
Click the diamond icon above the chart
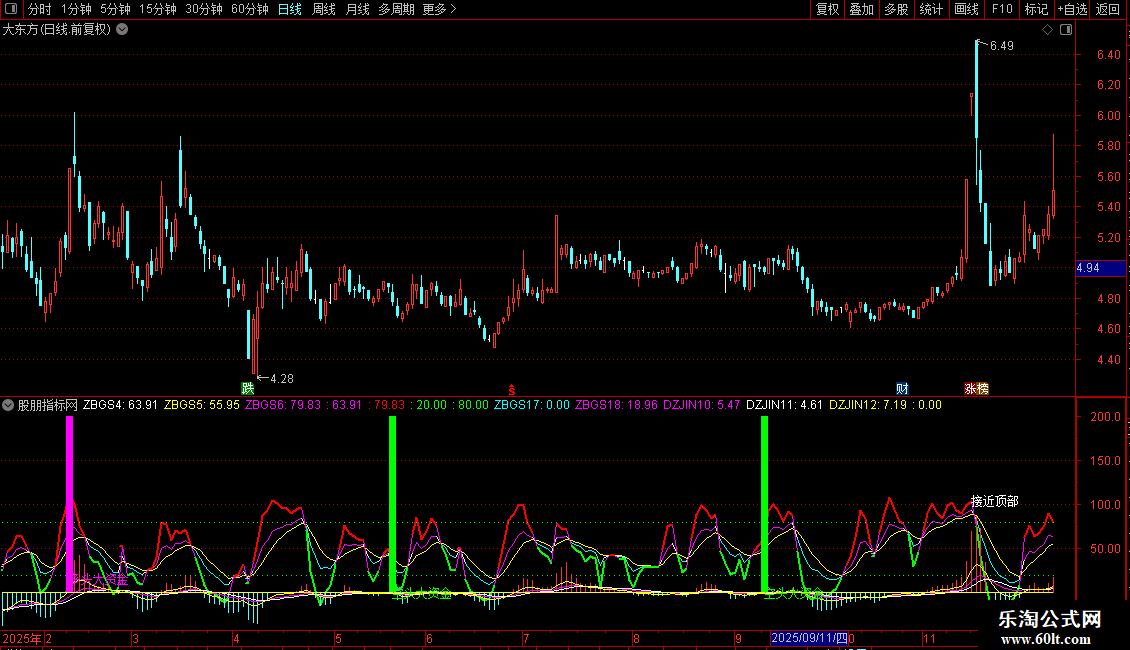[1047, 30]
